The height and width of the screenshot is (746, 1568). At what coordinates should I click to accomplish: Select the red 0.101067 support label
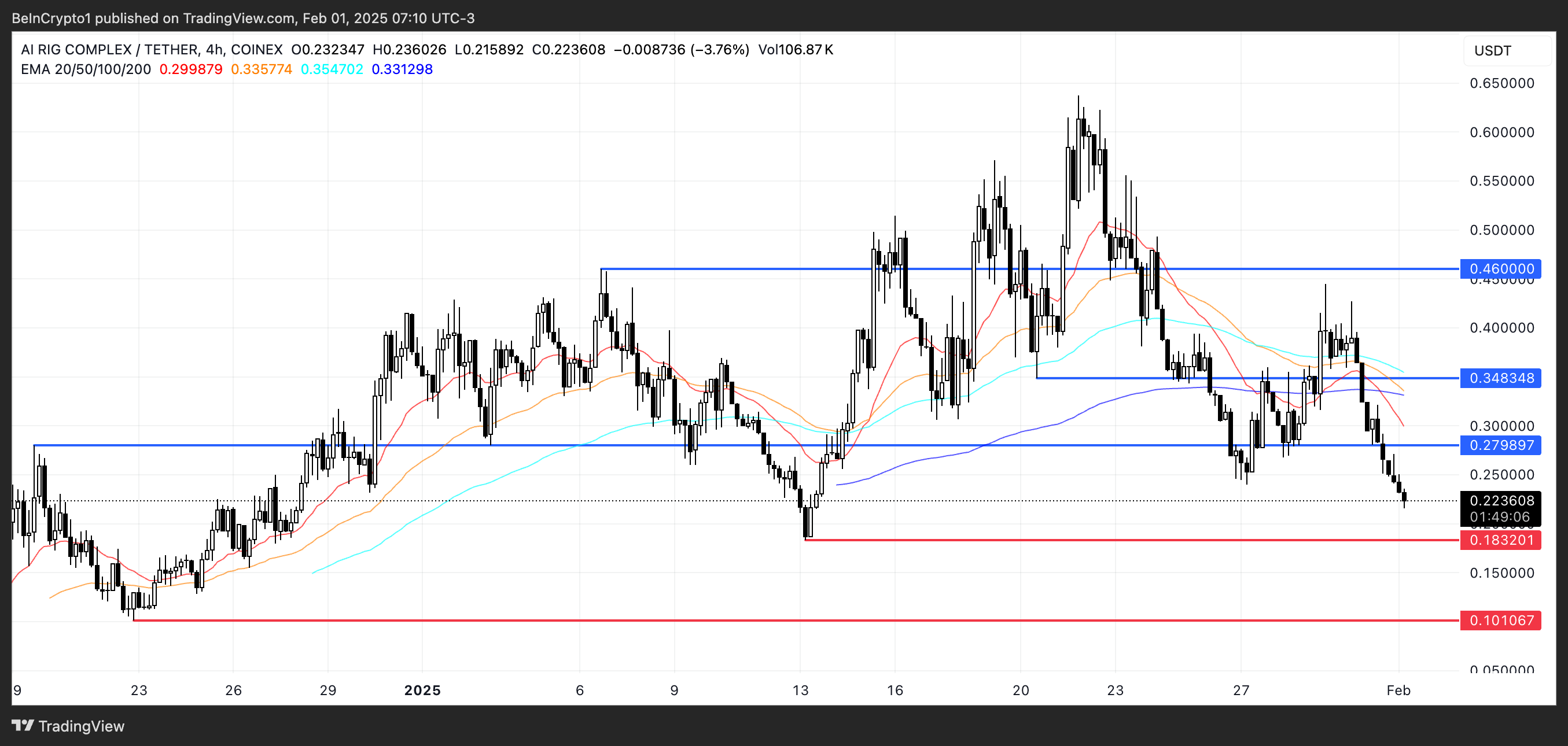(1500, 620)
